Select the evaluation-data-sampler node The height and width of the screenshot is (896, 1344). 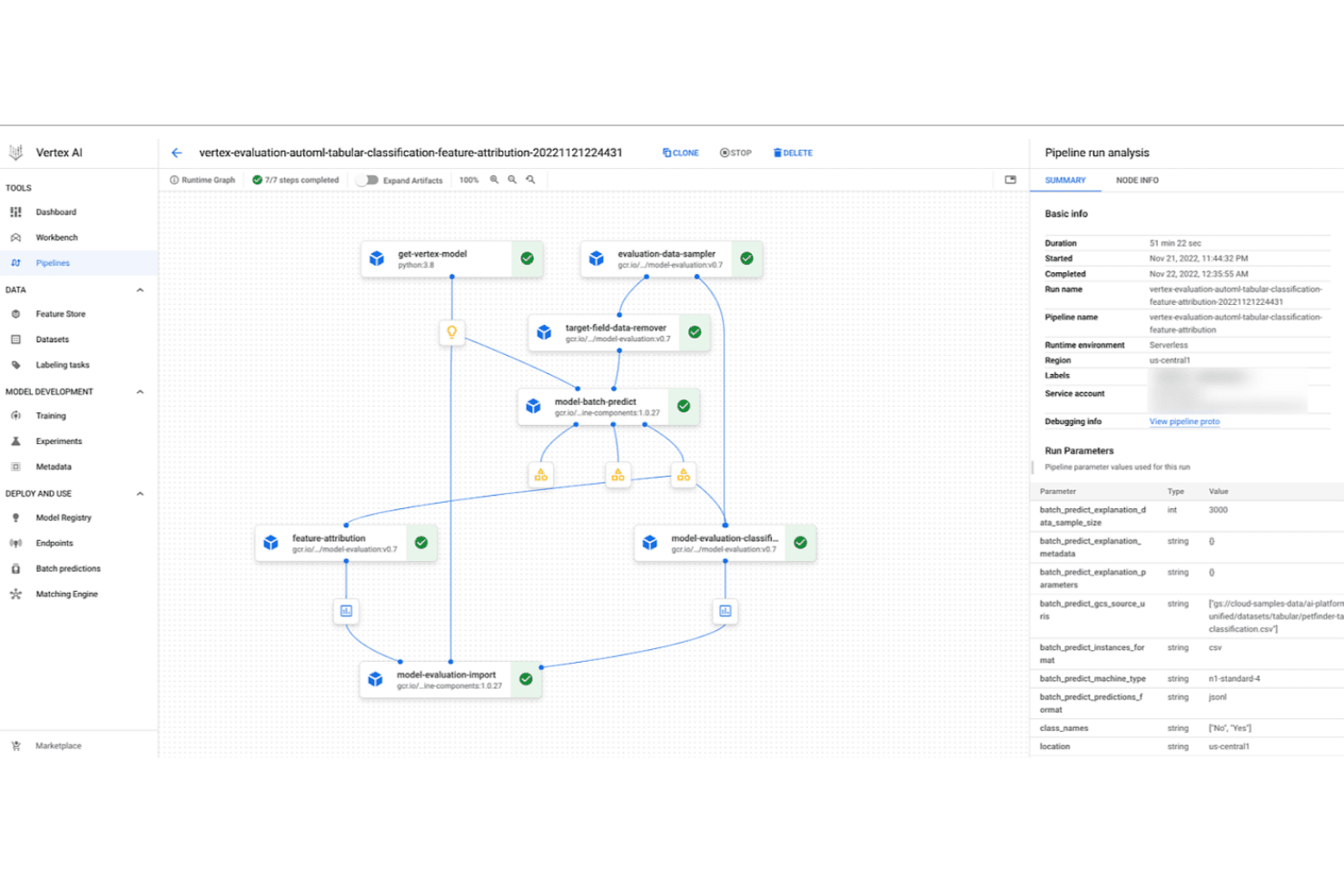pos(671,259)
